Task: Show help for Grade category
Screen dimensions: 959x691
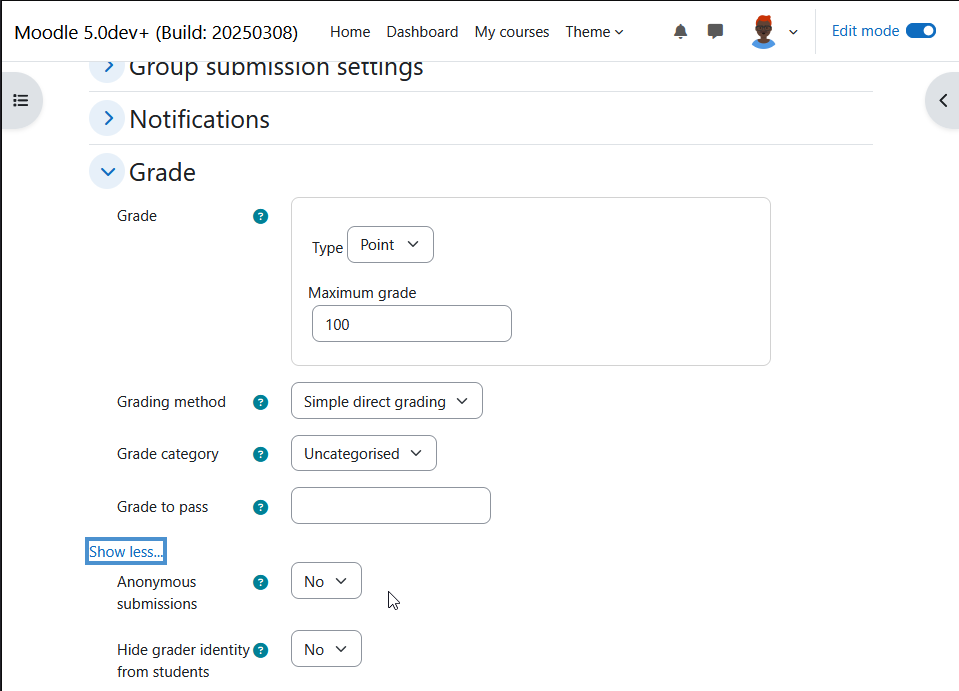Action: (261, 454)
